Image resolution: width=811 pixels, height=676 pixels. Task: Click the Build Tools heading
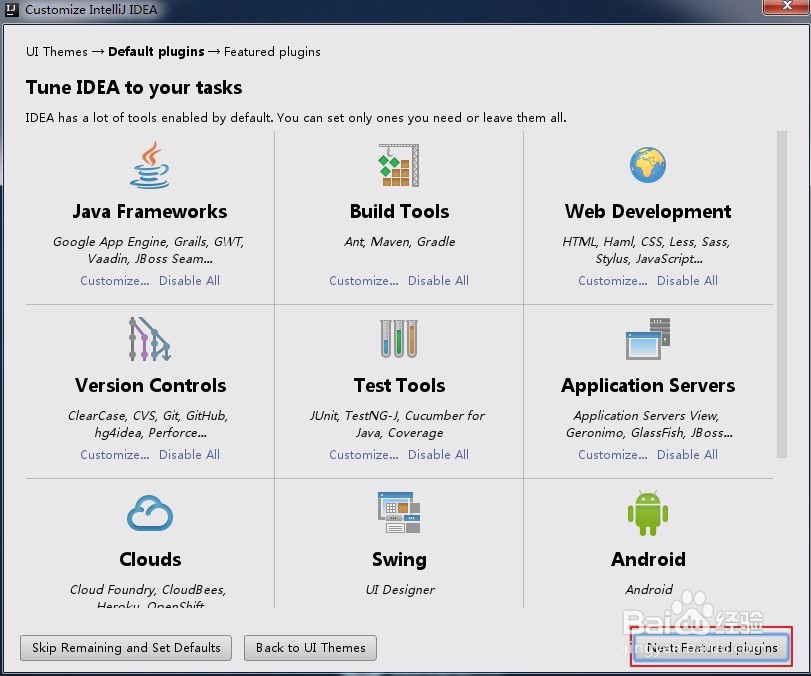[399, 212]
